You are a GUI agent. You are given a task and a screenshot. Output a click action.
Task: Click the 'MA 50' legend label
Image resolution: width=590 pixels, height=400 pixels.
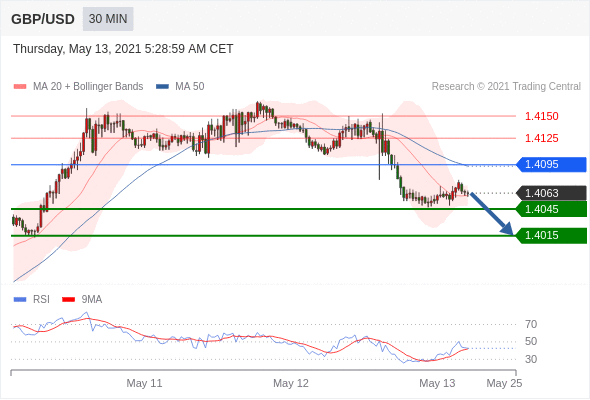[190, 87]
